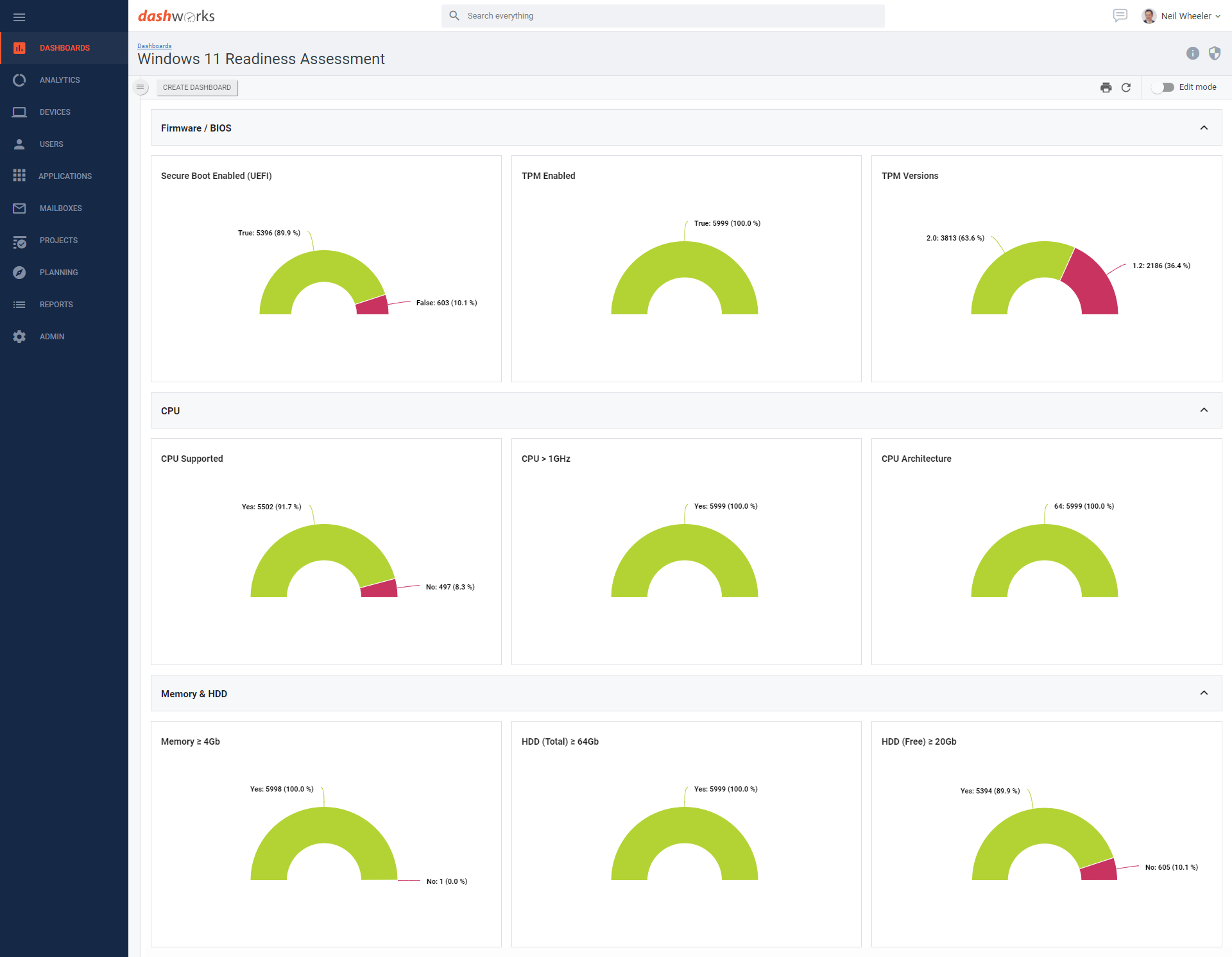Open the chat messages icon
This screenshot has height=957, width=1232.
tap(1120, 15)
